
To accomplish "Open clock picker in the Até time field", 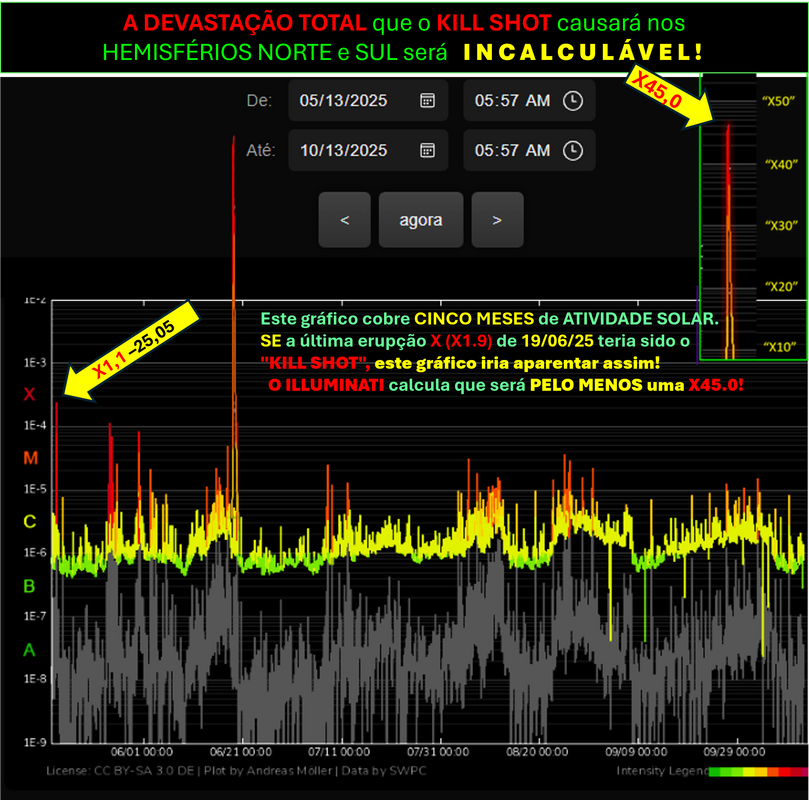I will point(572,150).
